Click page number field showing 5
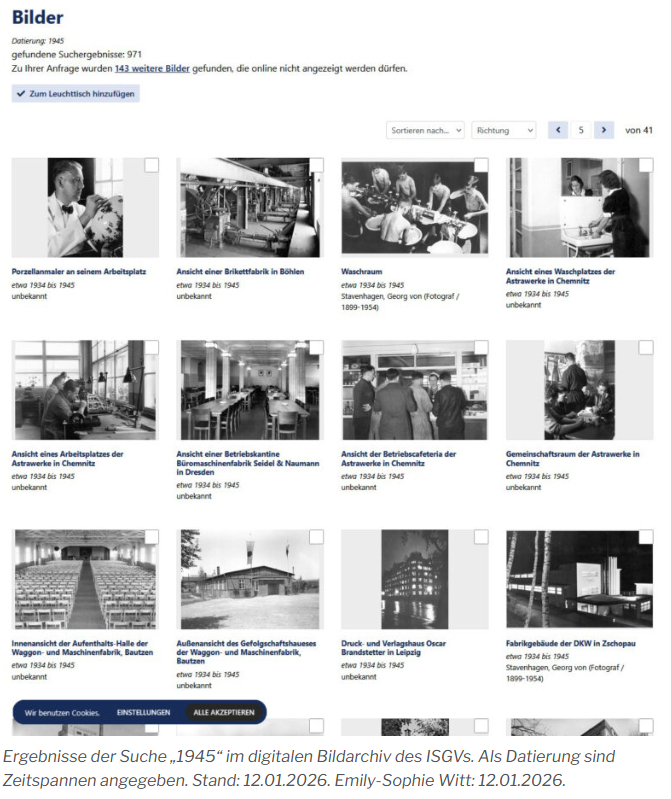This screenshot has height=799, width=671. (581, 130)
